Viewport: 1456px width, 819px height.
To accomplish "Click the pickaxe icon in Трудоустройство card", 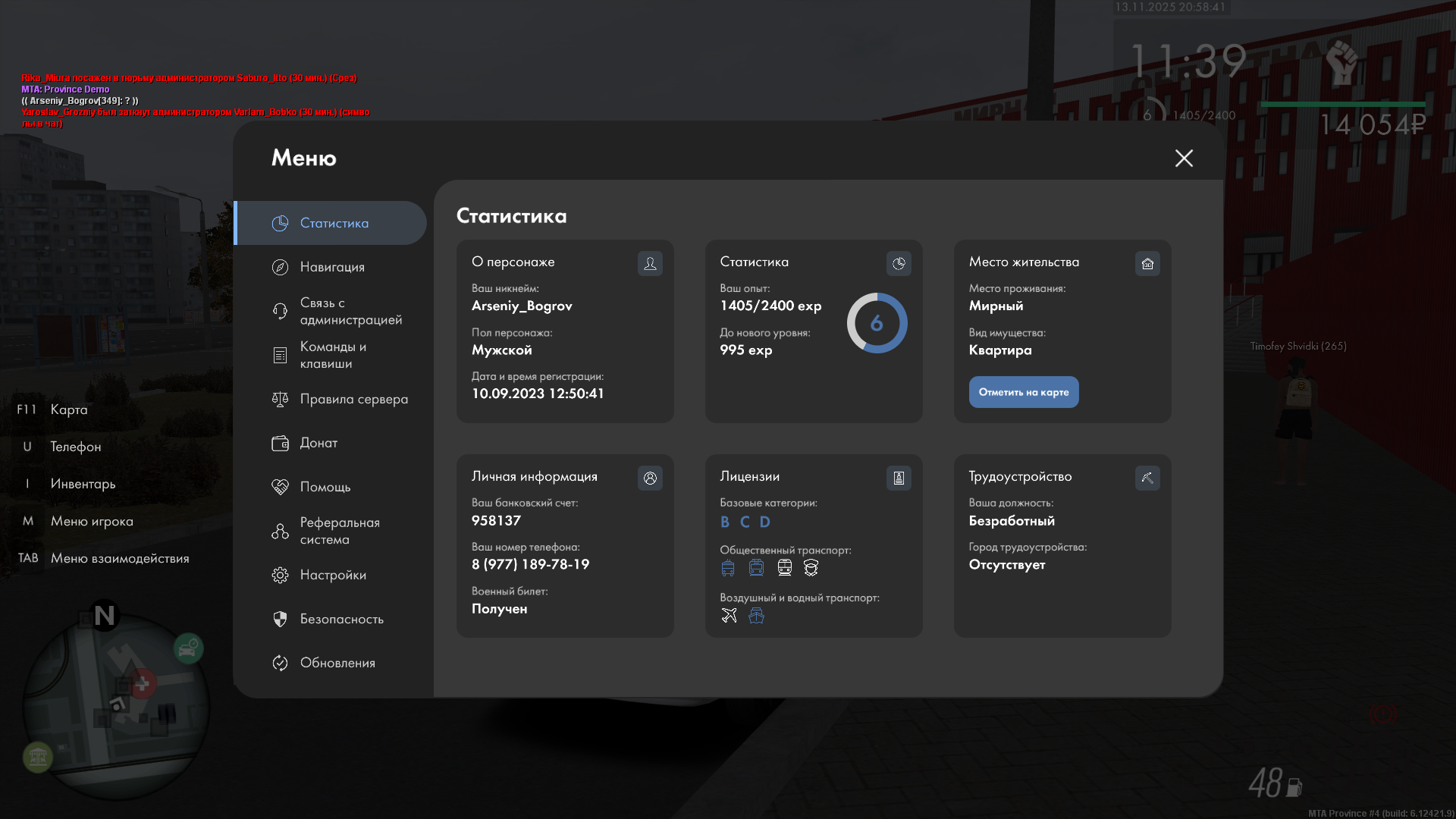I will (1147, 478).
